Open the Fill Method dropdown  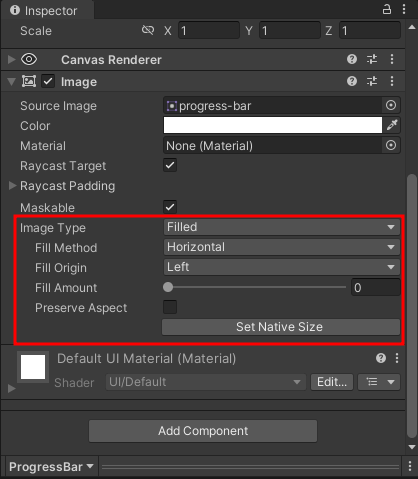[282, 247]
